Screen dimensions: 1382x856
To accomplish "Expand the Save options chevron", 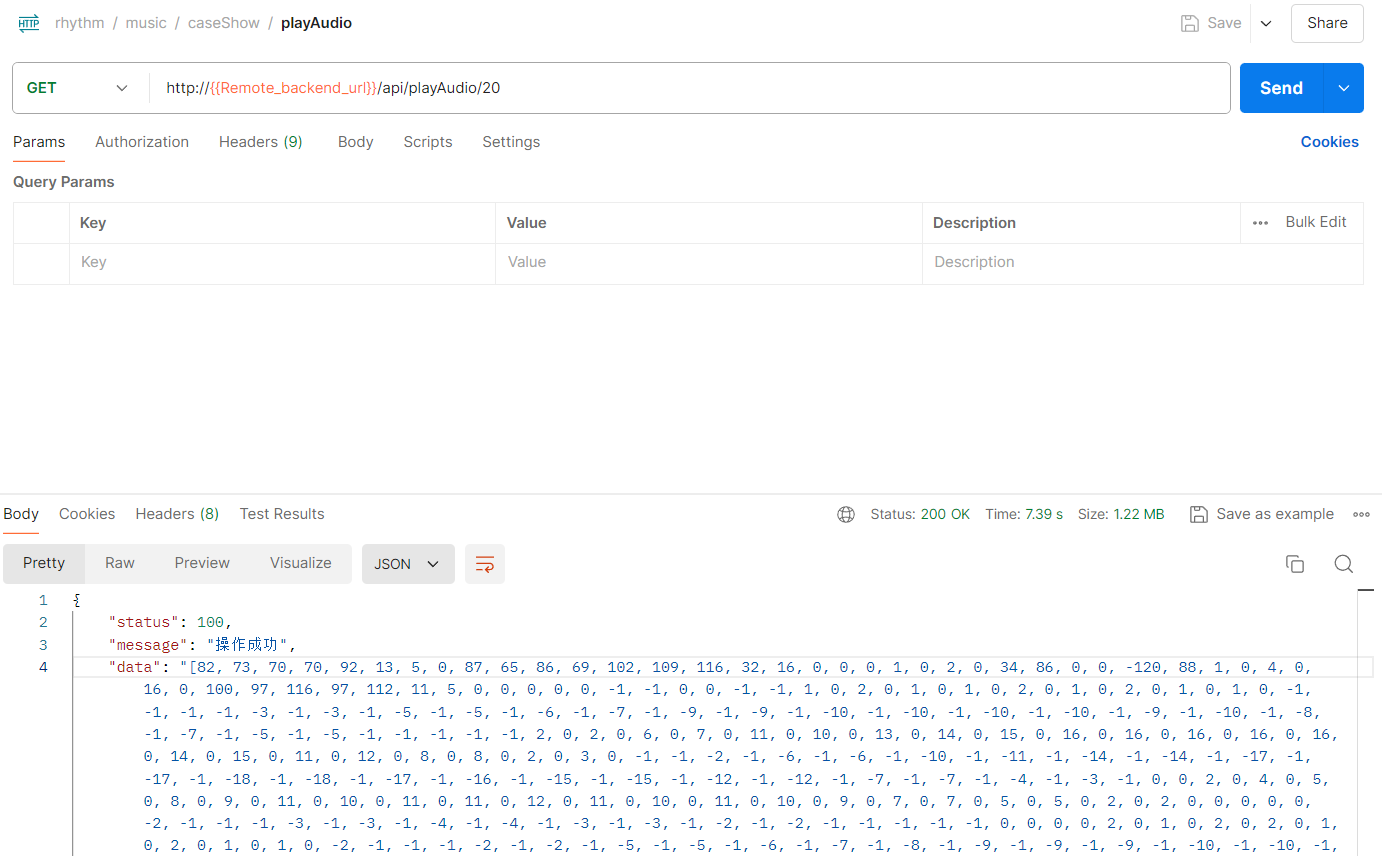I will (1266, 23).
